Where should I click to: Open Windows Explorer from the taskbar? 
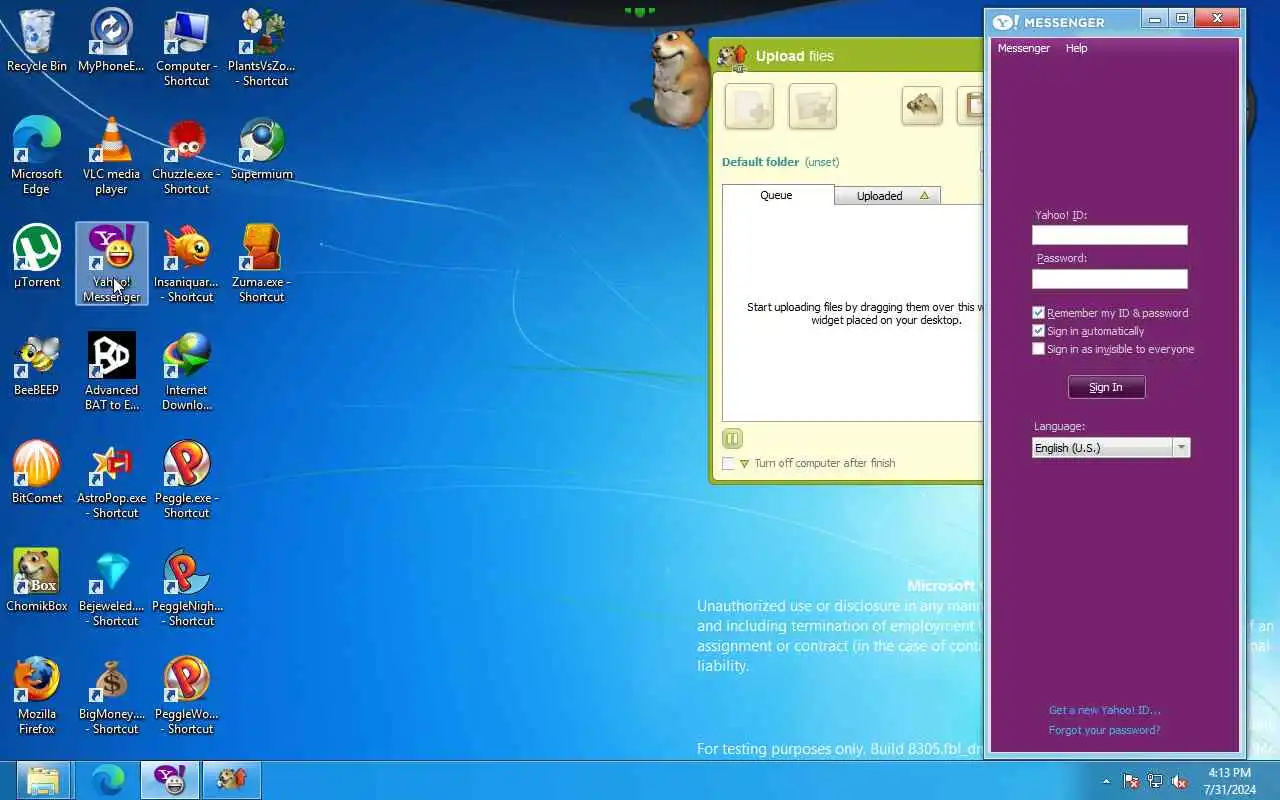[x=43, y=780]
